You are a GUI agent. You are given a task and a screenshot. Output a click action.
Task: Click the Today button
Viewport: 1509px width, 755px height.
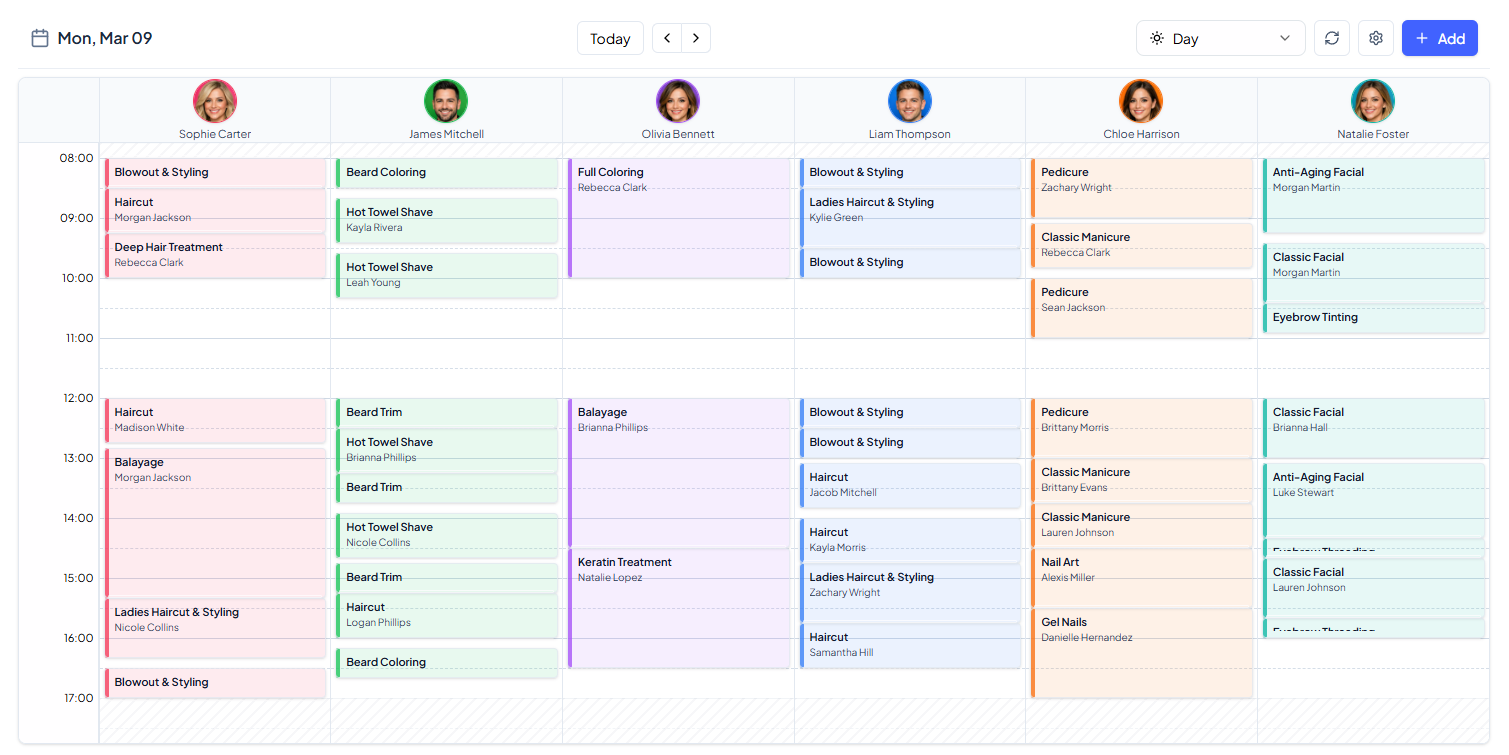(610, 37)
